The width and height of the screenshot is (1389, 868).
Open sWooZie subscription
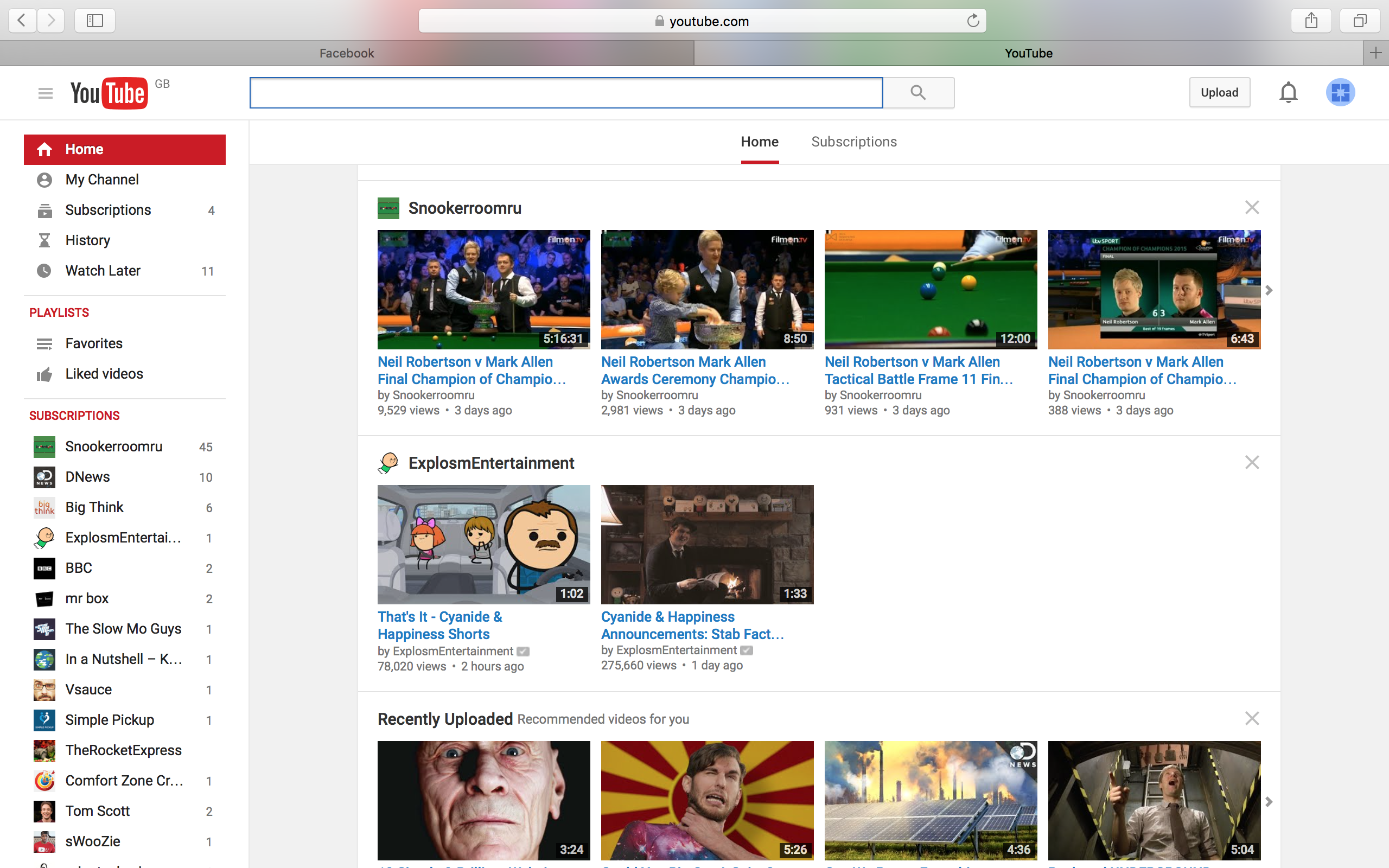(125, 842)
